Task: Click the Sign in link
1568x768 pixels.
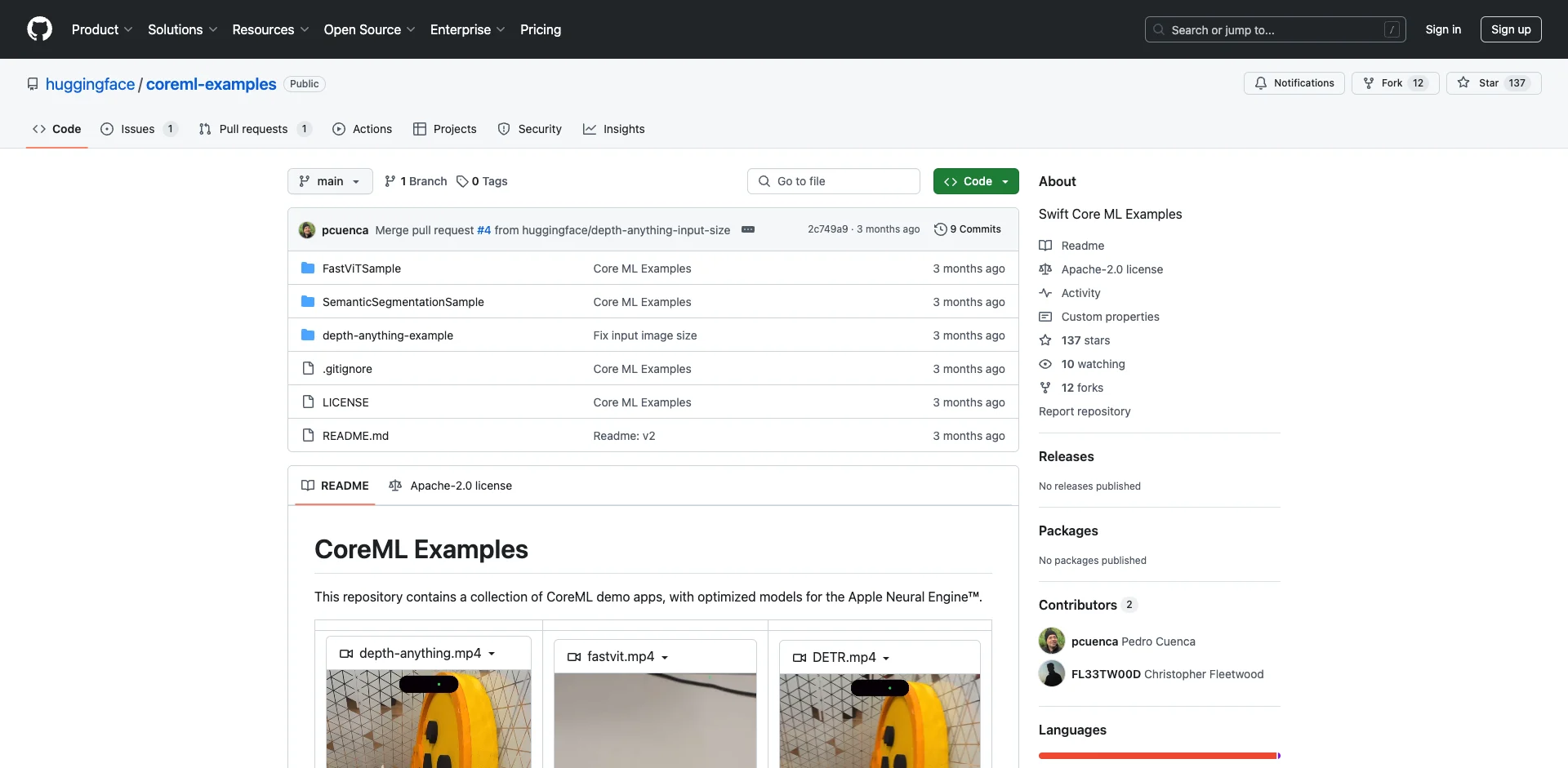Action: coord(1443,29)
